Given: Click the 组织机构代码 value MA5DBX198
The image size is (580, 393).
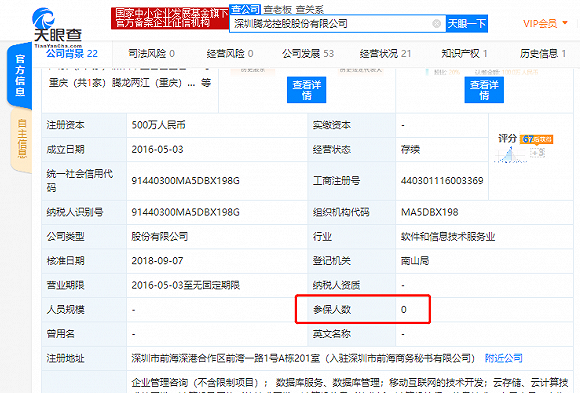Looking at the screenshot, I should (x=429, y=212).
